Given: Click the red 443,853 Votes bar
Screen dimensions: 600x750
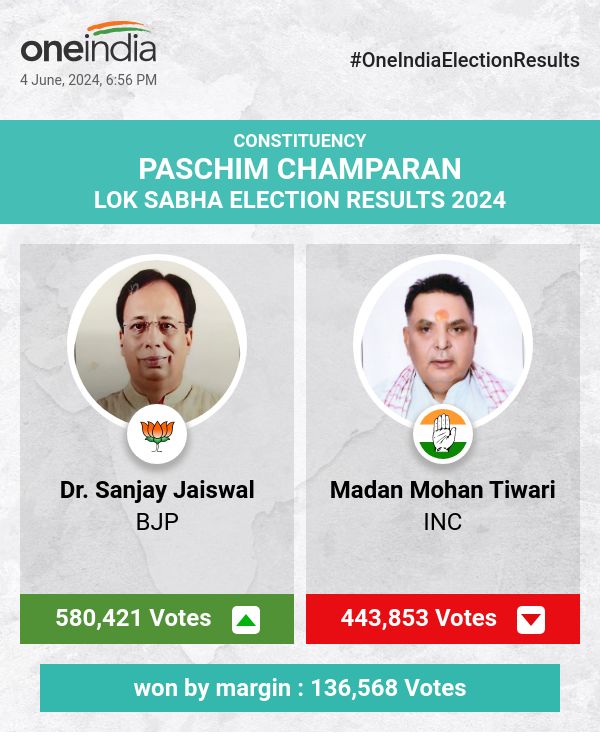Looking at the screenshot, I should [418, 618].
